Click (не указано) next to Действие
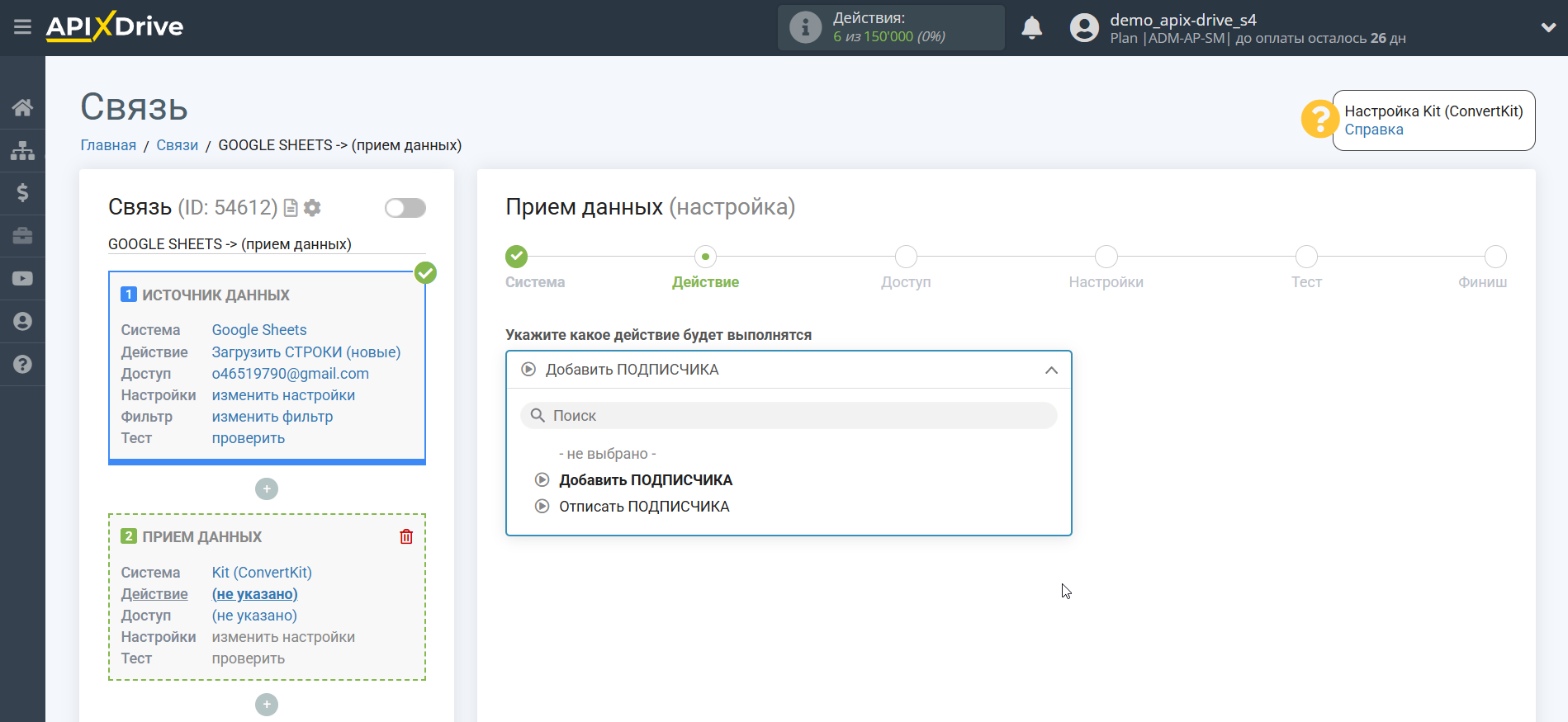The height and width of the screenshot is (722, 1568). tap(255, 594)
